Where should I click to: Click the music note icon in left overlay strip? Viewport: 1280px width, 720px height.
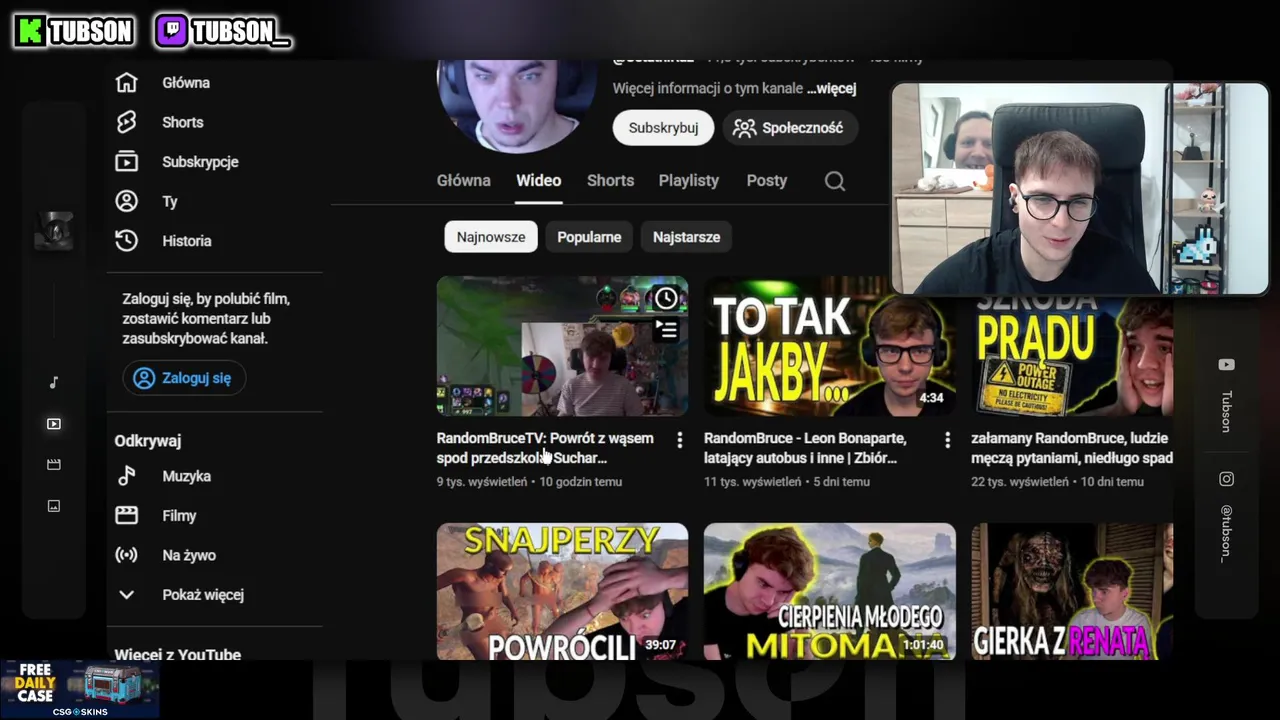point(54,383)
